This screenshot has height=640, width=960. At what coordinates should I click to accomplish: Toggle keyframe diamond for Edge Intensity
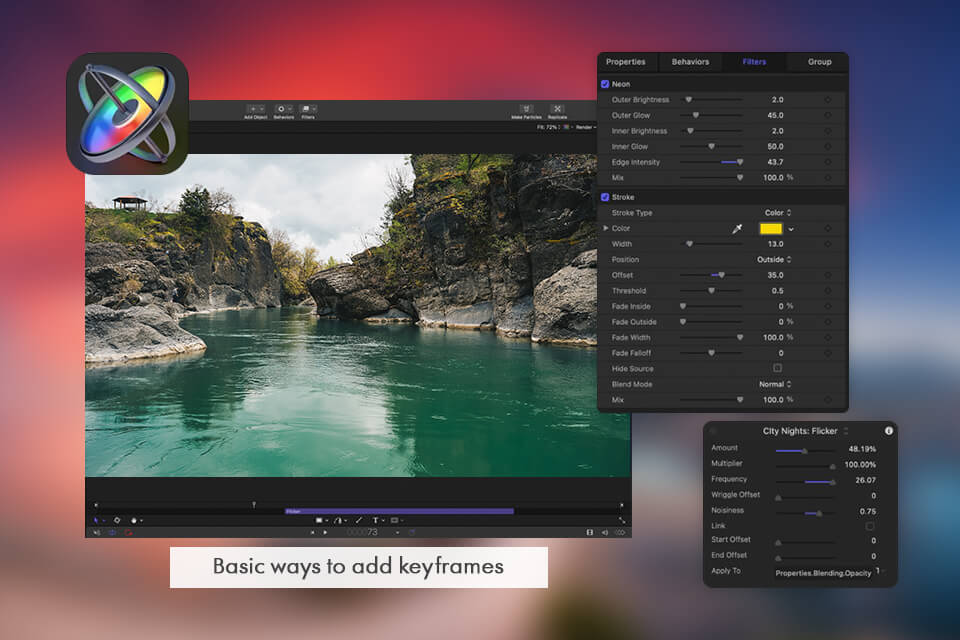[x=828, y=162]
